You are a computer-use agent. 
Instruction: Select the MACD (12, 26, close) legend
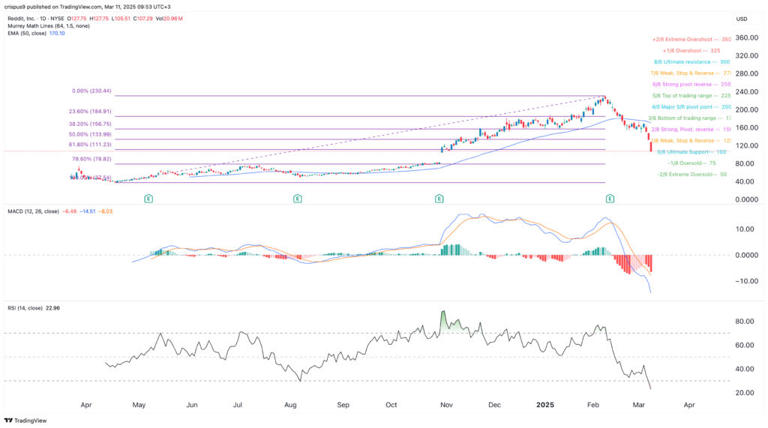tap(40, 211)
